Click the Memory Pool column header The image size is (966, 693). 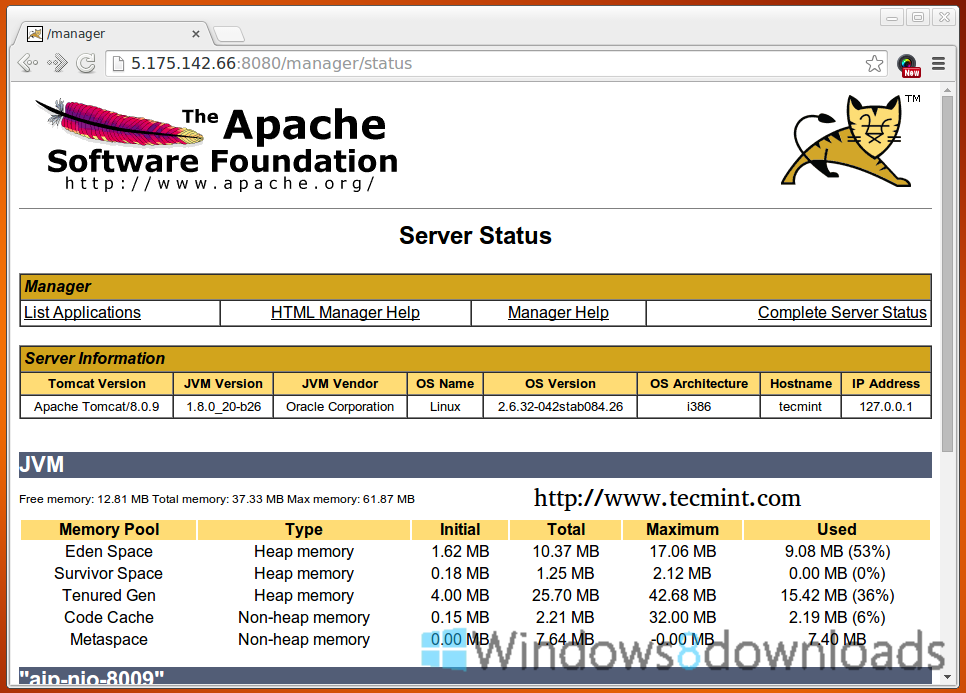109,530
